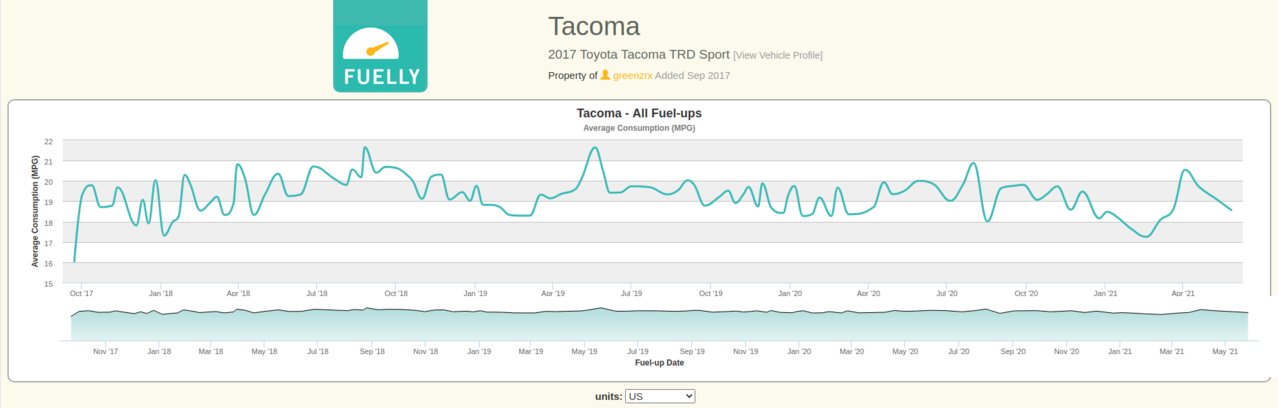
Task: Click navigator label May '19
Action: pyautogui.click(x=585, y=352)
